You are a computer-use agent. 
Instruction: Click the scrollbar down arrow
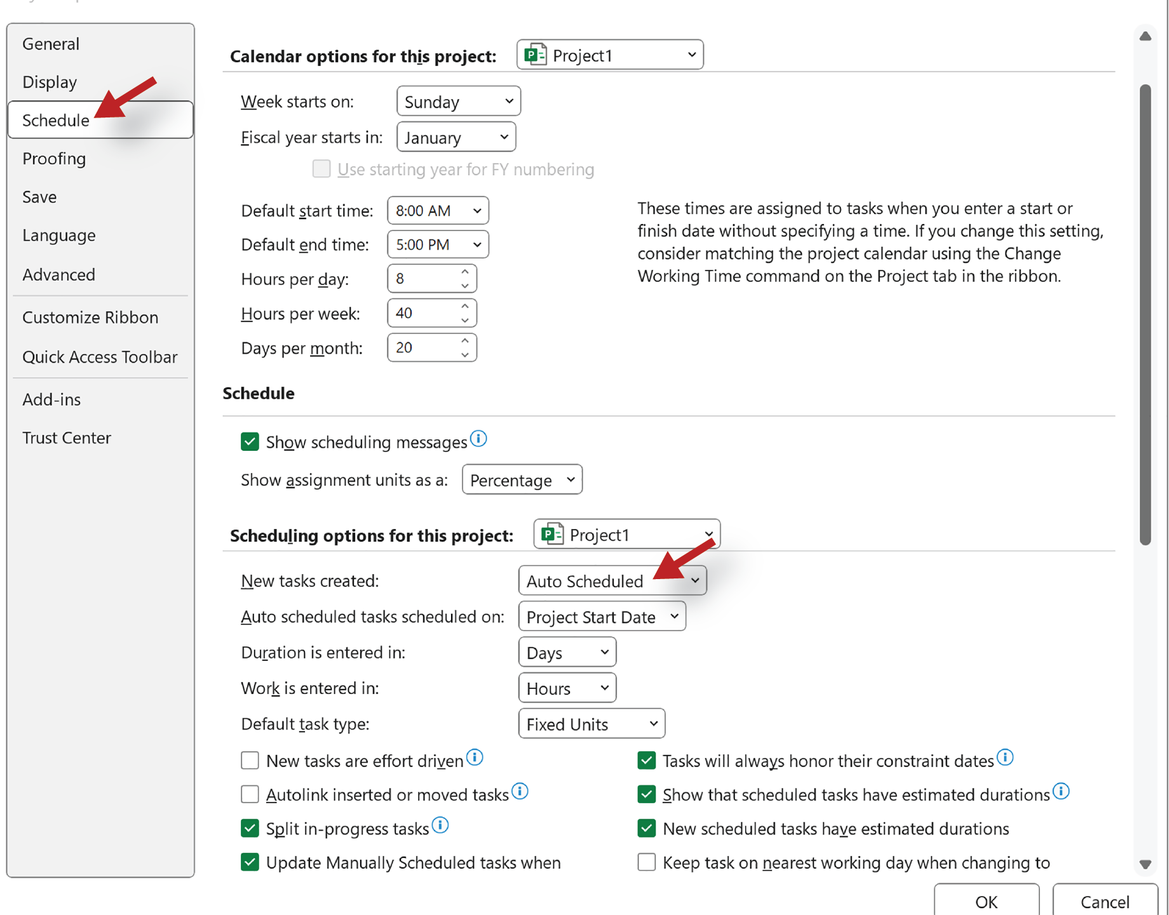(x=1145, y=864)
